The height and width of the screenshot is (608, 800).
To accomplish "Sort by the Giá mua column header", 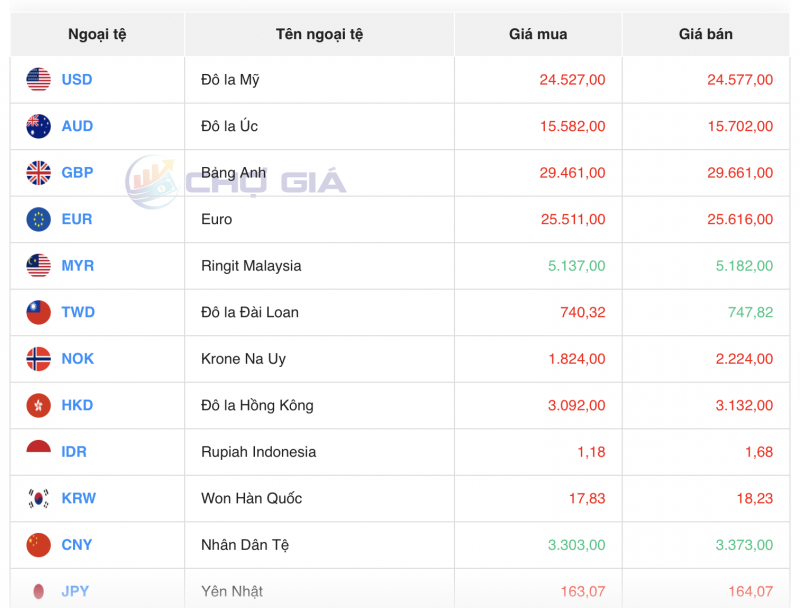I will (537, 33).
